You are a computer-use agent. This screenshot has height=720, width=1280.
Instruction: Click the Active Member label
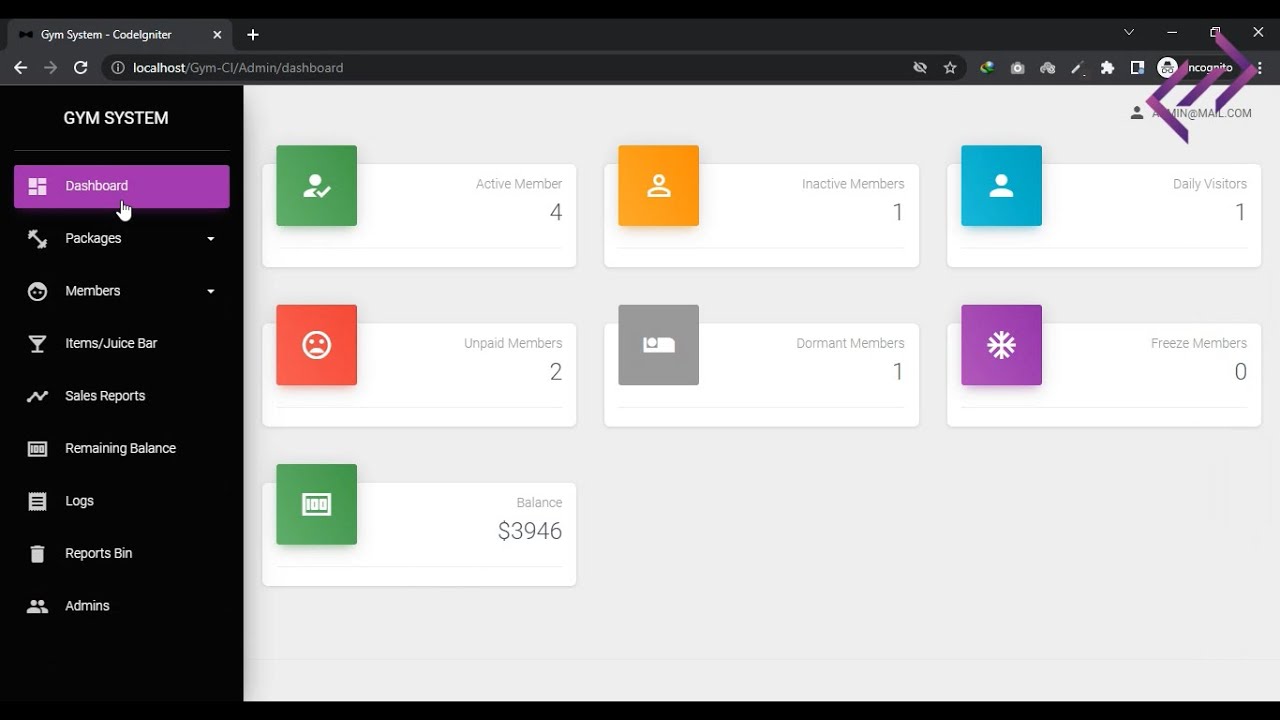[x=519, y=184]
